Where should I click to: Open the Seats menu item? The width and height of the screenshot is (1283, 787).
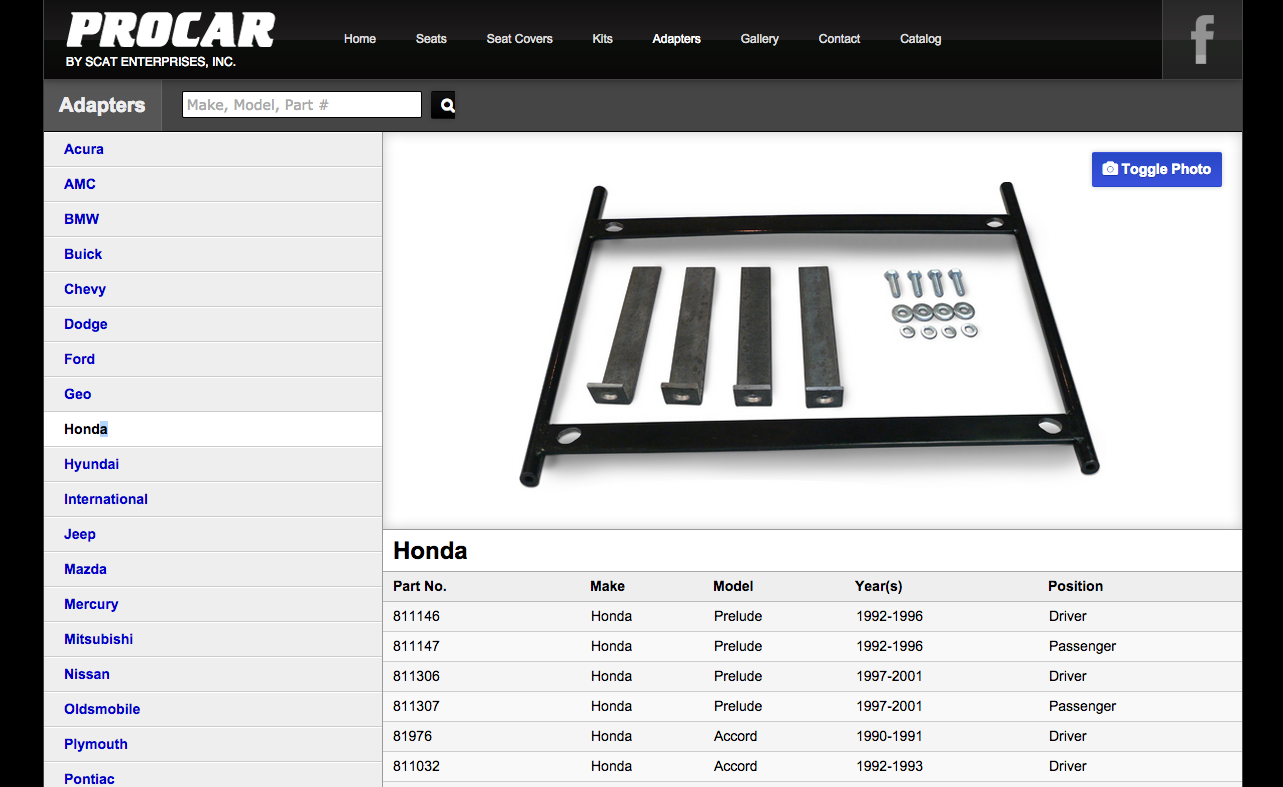click(431, 39)
